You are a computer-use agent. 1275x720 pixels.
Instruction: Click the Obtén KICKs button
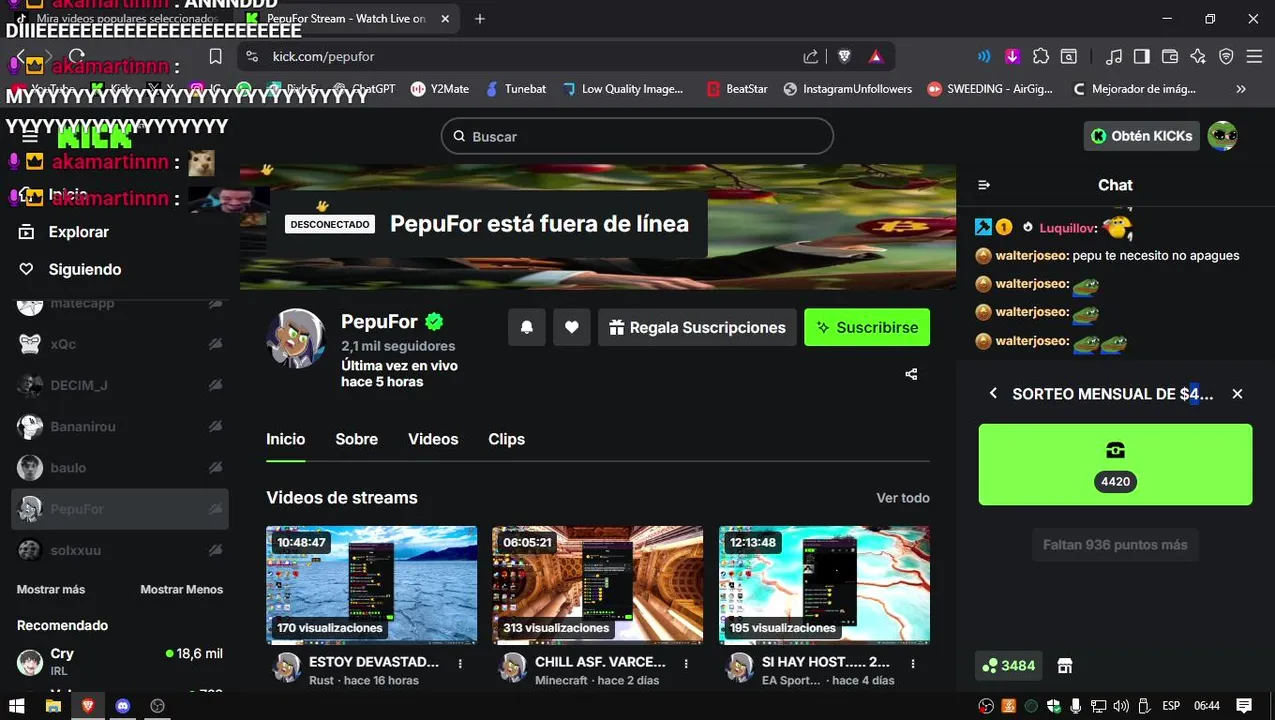tap(1141, 136)
